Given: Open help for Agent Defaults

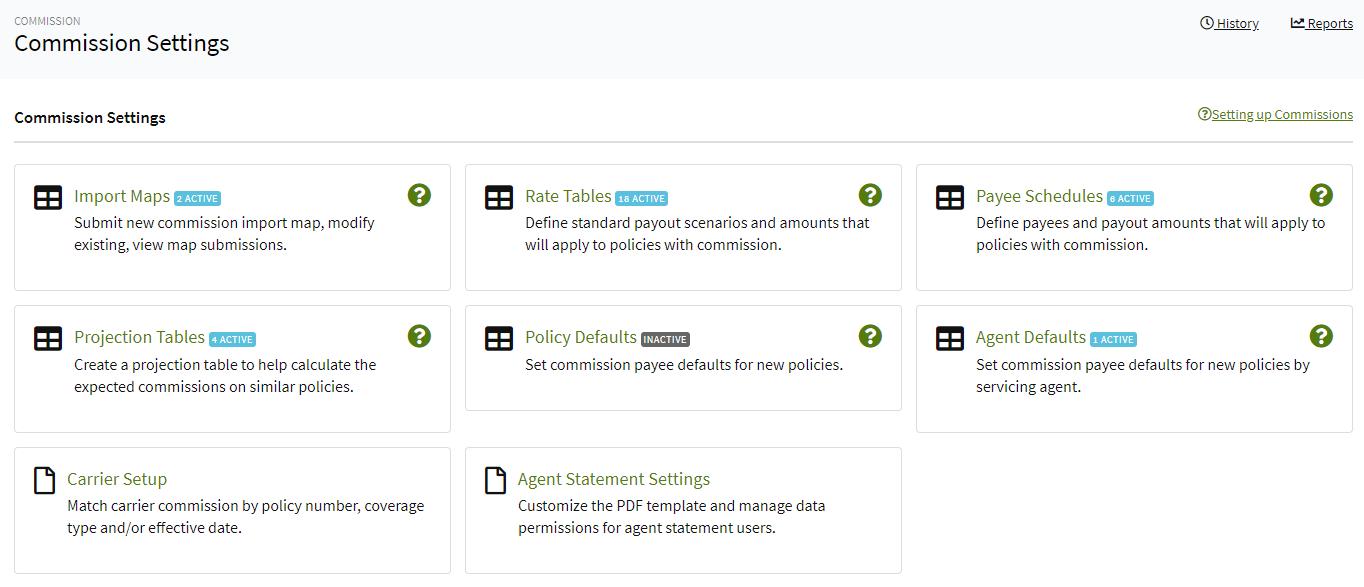Looking at the screenshot, I should click(x=1321, y=336).
